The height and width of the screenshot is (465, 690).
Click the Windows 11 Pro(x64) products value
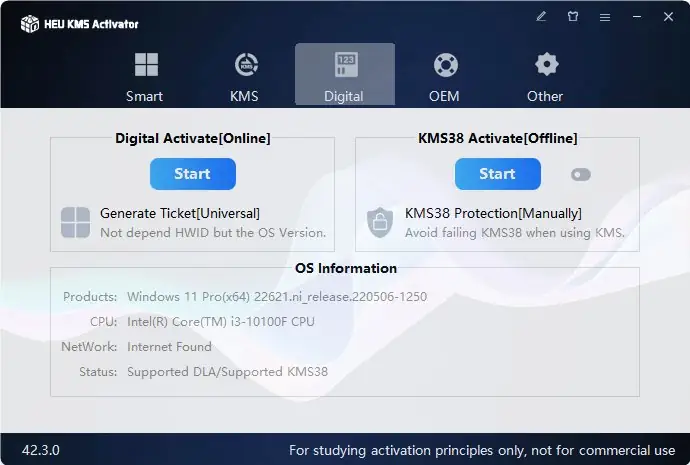[277, 297]
